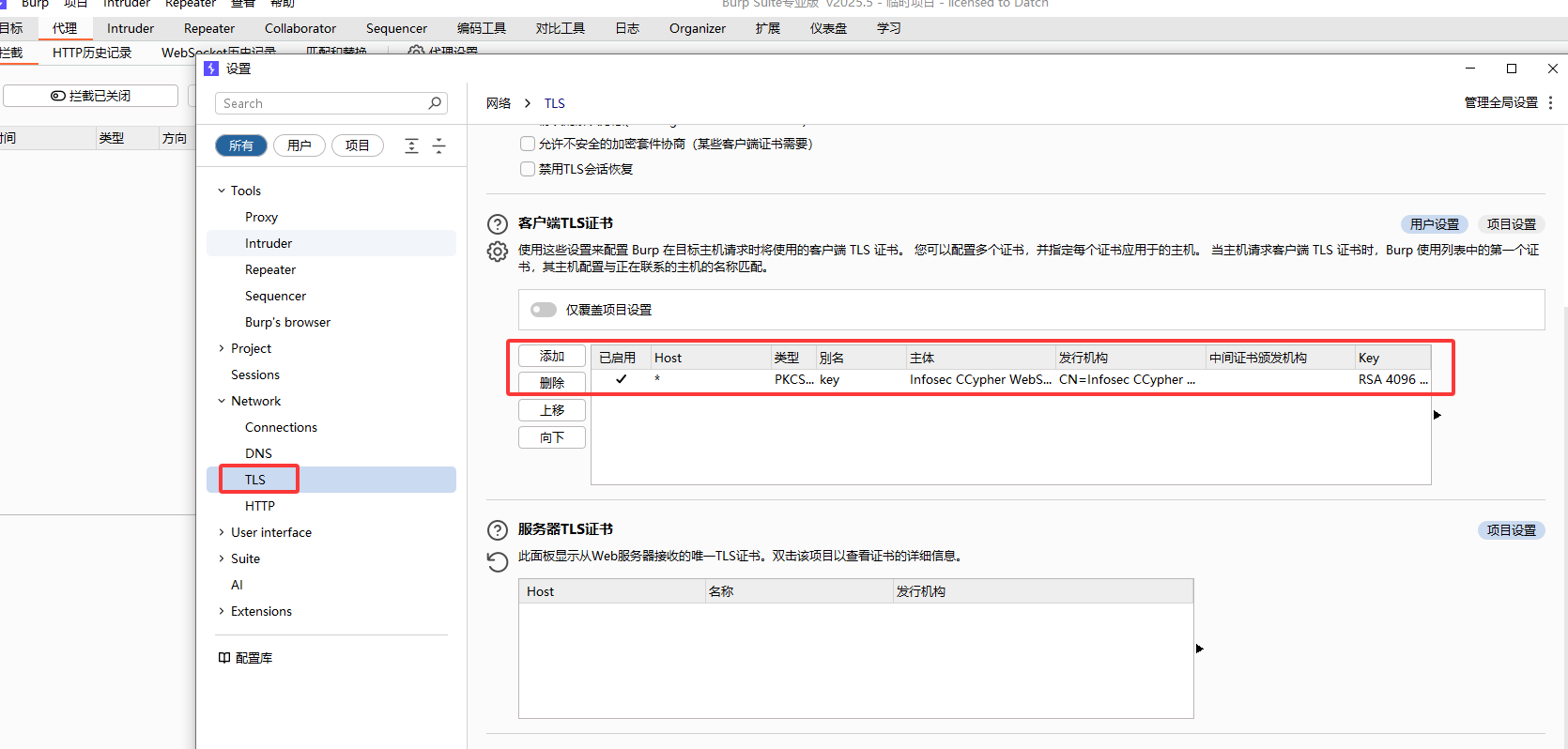
Task: Collapse the Network tree section
Action: [x=222, y=401]
